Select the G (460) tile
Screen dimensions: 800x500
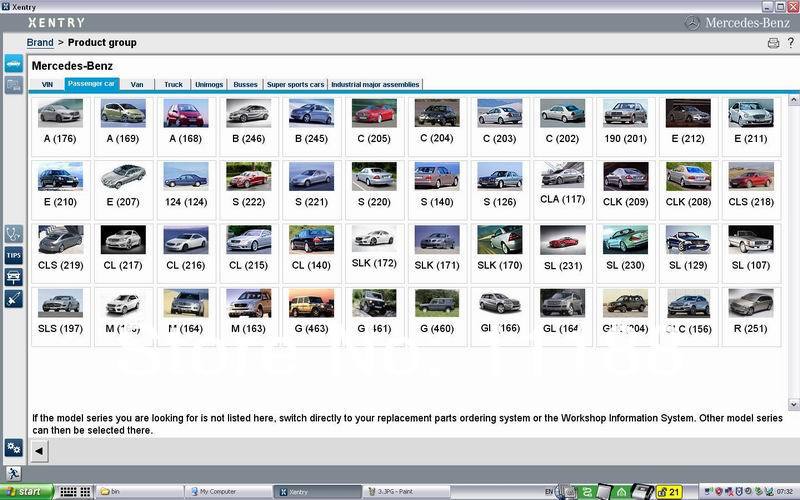[x=437, y=316]
